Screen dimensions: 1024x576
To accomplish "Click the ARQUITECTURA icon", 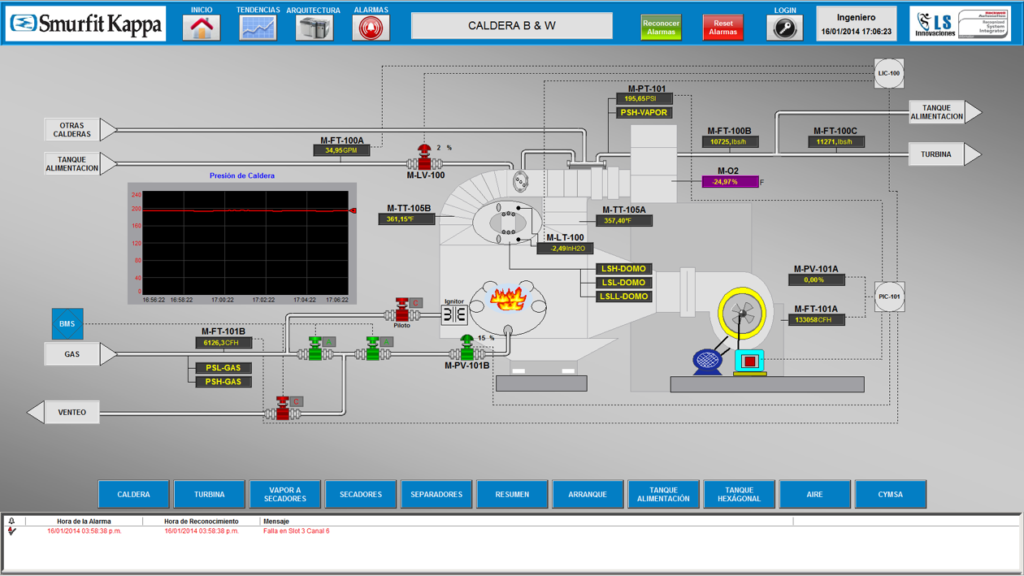I will pos(313,27).
